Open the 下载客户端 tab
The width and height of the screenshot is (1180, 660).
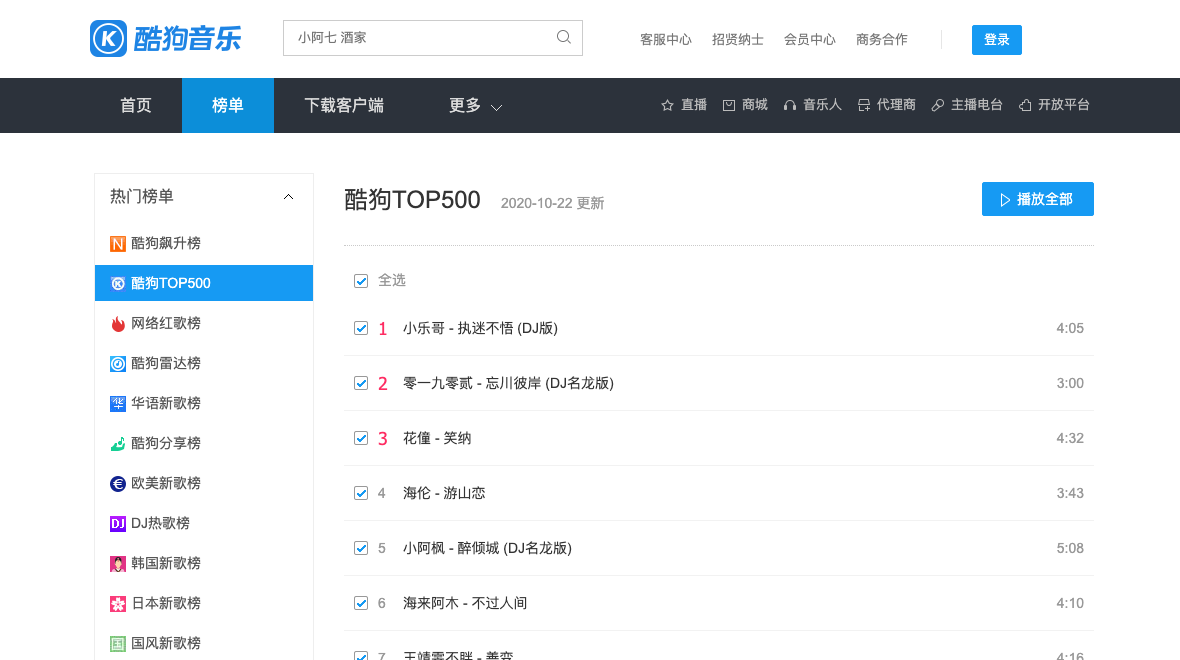pos(344,105)
